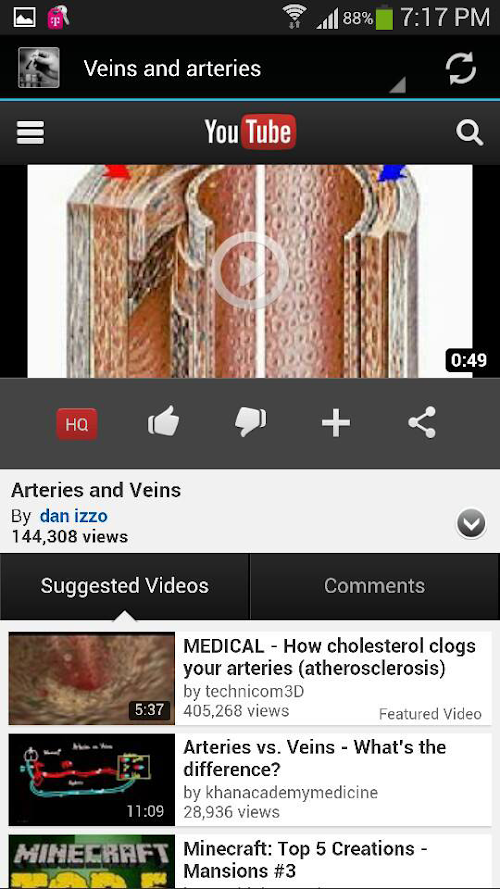Switch to the Comments tab
The width and height of the screenshot is (500, 889).
point(375,586)
